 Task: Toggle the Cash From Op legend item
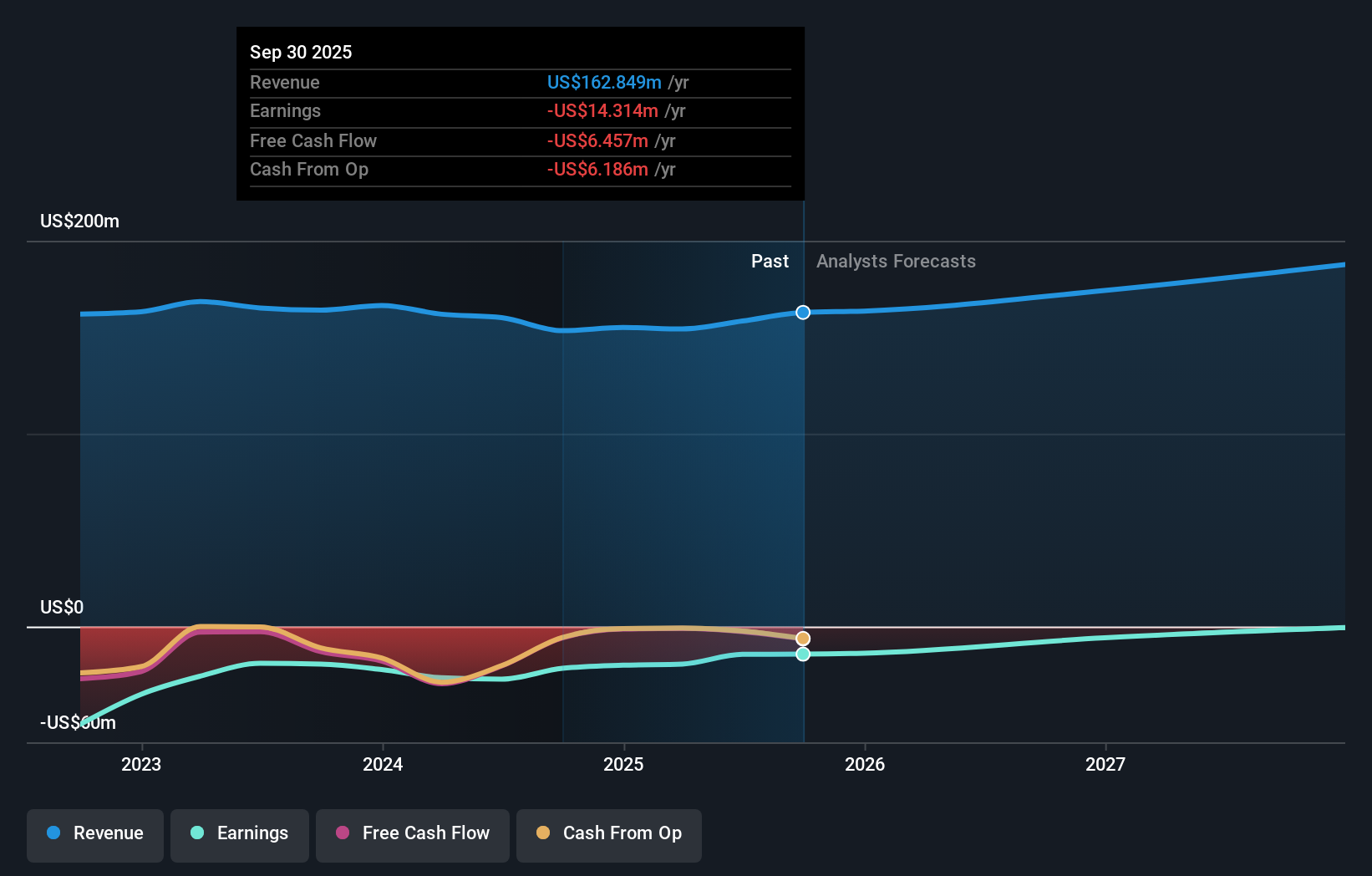coord(608,834)
